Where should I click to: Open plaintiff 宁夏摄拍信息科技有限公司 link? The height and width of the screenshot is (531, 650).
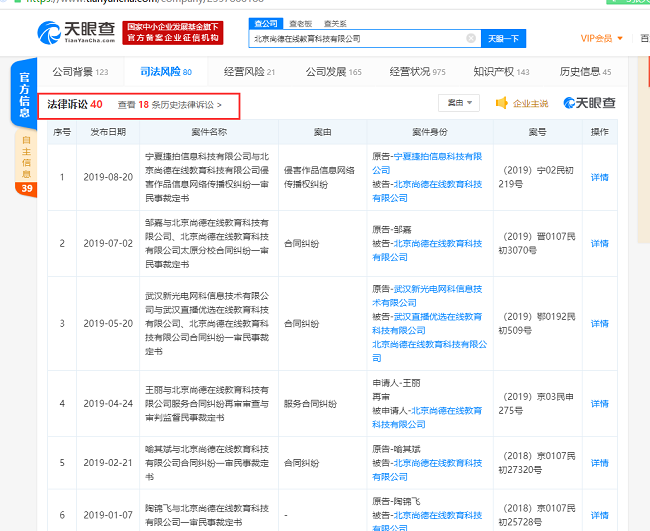[x=427, y=163]
